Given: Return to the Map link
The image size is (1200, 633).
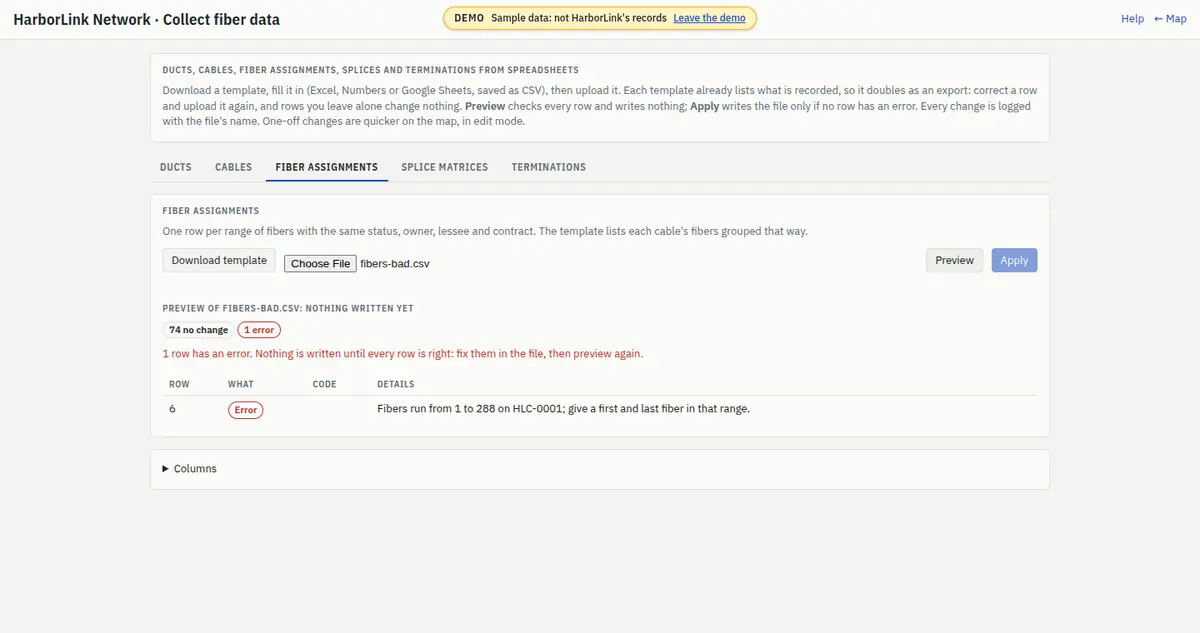Looking at the screenshot, I should (1170, 19).
